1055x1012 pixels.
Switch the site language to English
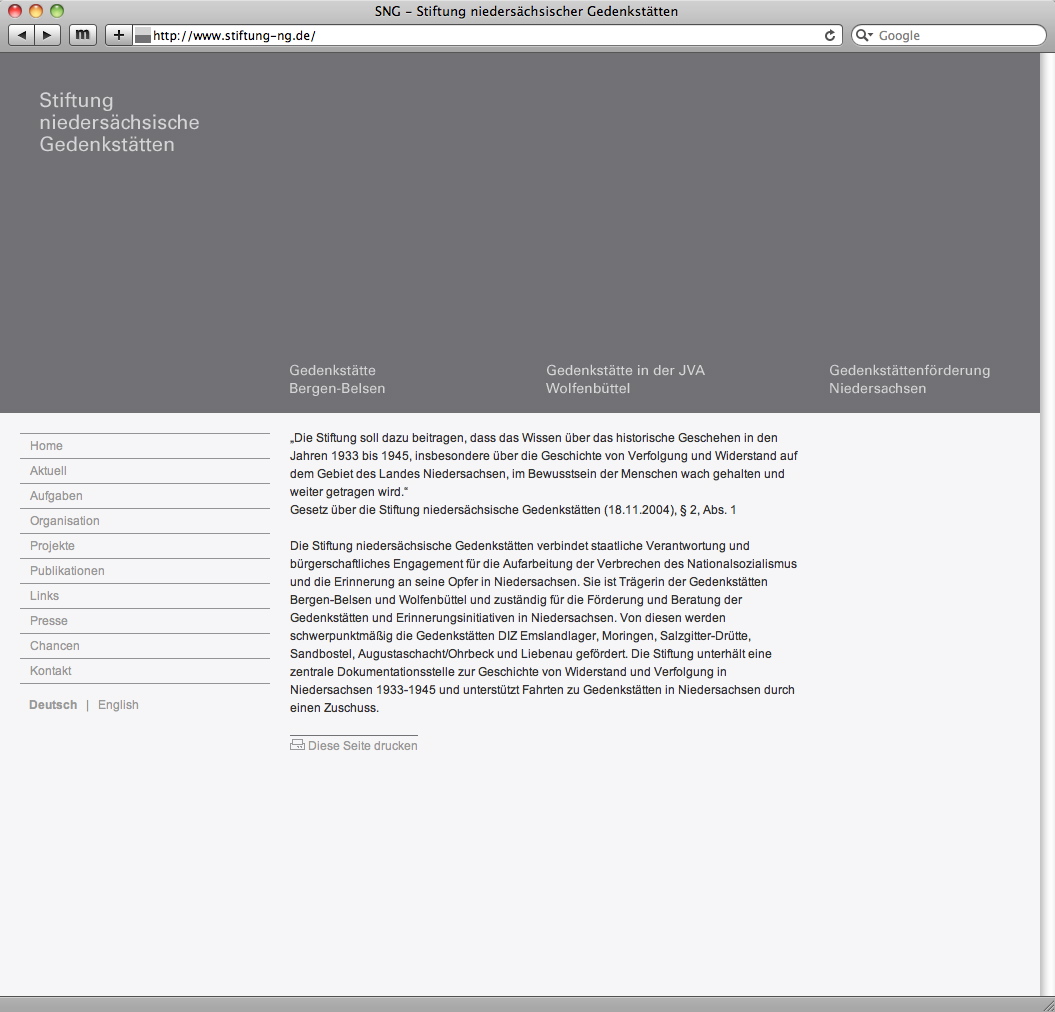pos(118,704)
